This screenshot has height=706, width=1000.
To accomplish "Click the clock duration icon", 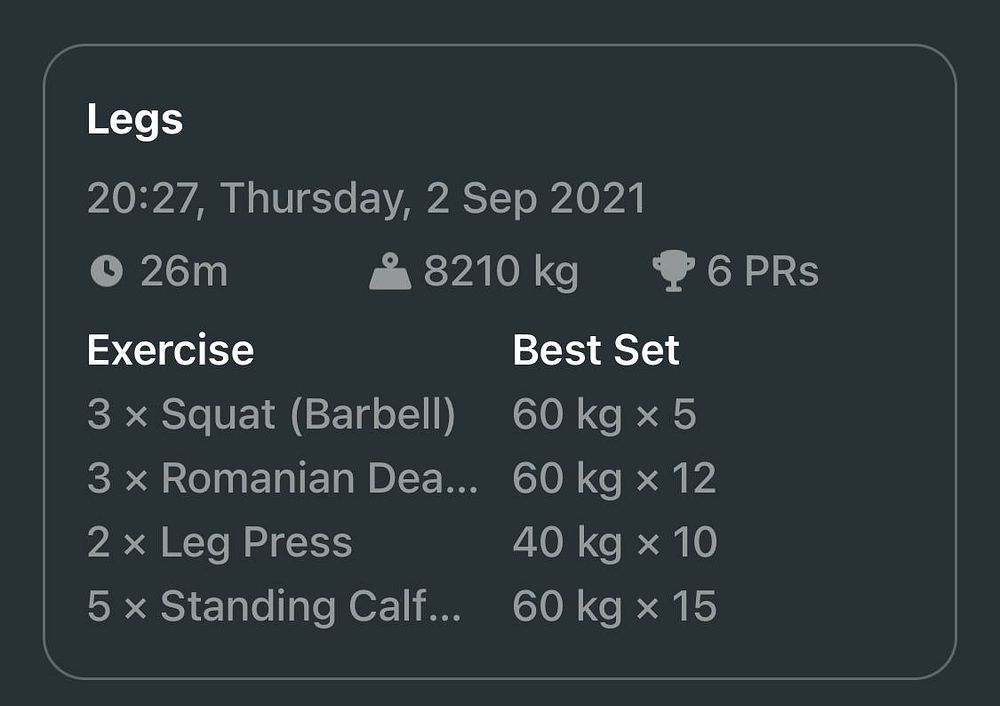I will [106, 272].
